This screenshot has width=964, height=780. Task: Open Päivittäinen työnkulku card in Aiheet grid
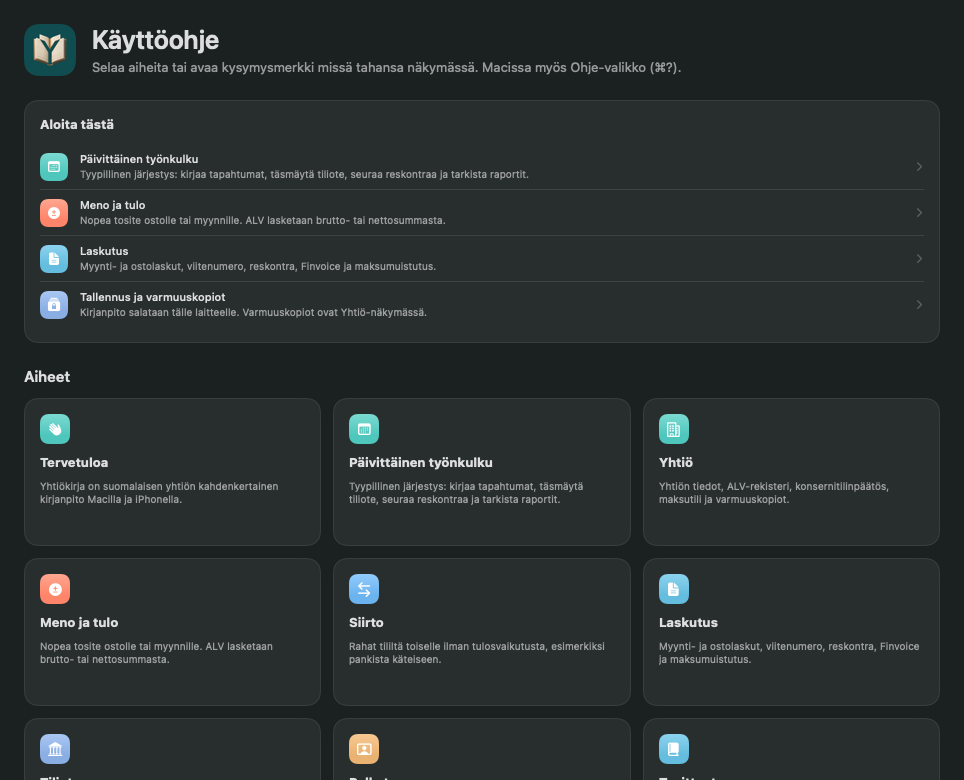coord(482,471)
